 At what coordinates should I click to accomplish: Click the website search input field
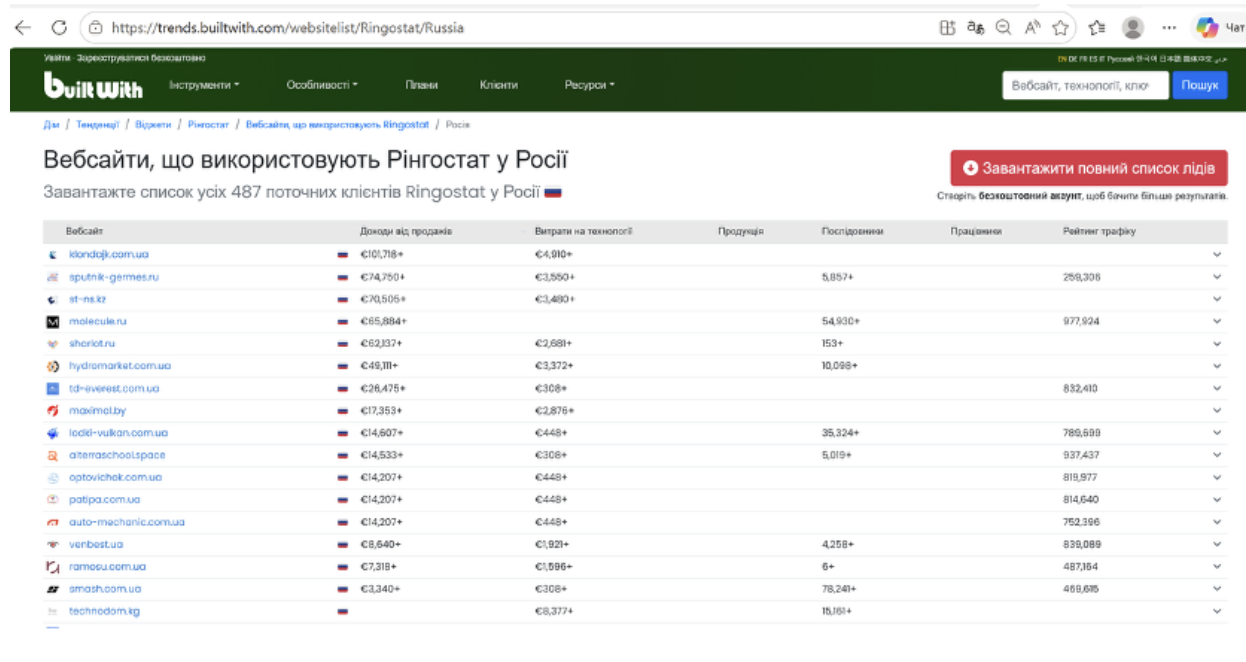tap(1085, 86)
